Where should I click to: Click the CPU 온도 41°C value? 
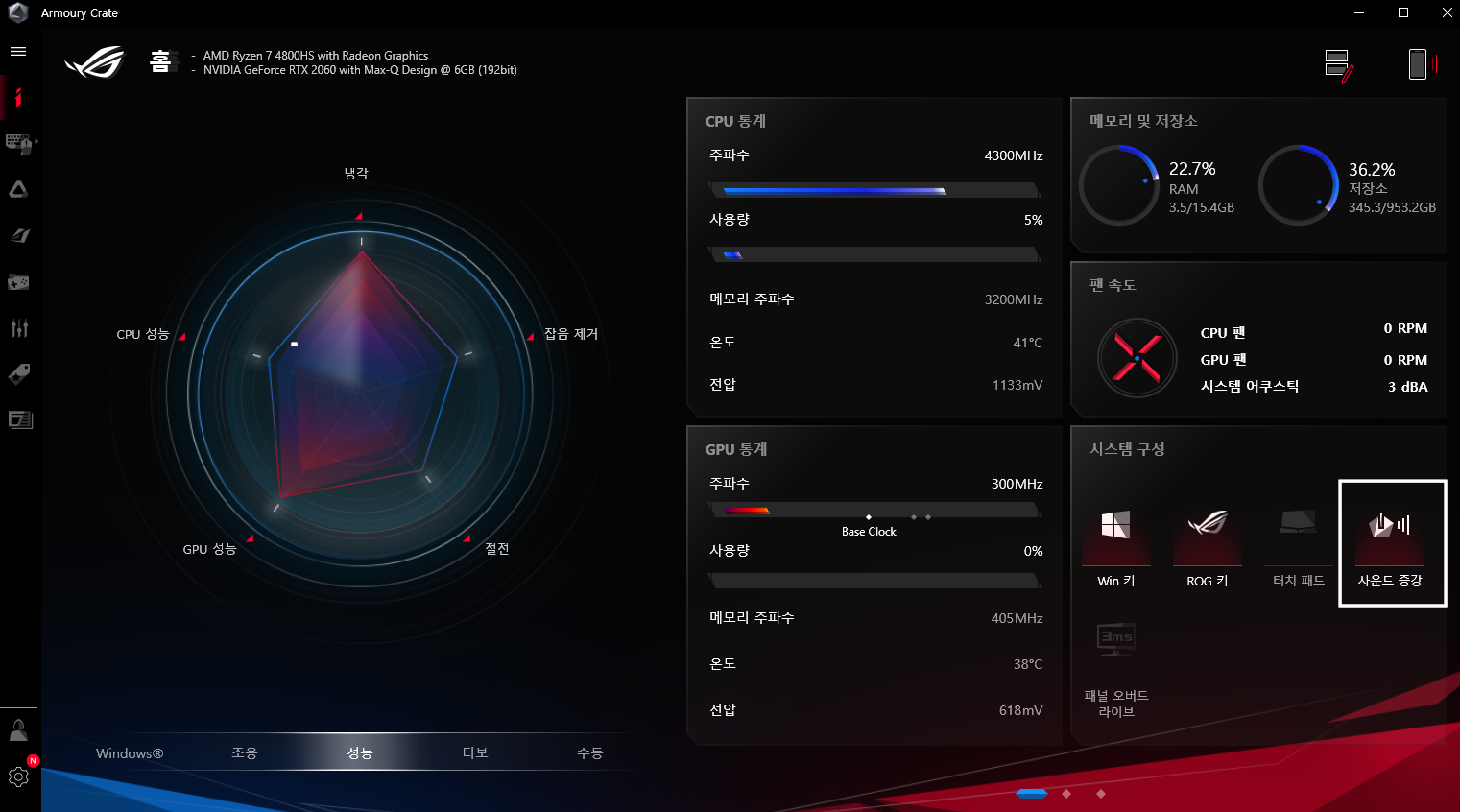[x=1028, y=343]
